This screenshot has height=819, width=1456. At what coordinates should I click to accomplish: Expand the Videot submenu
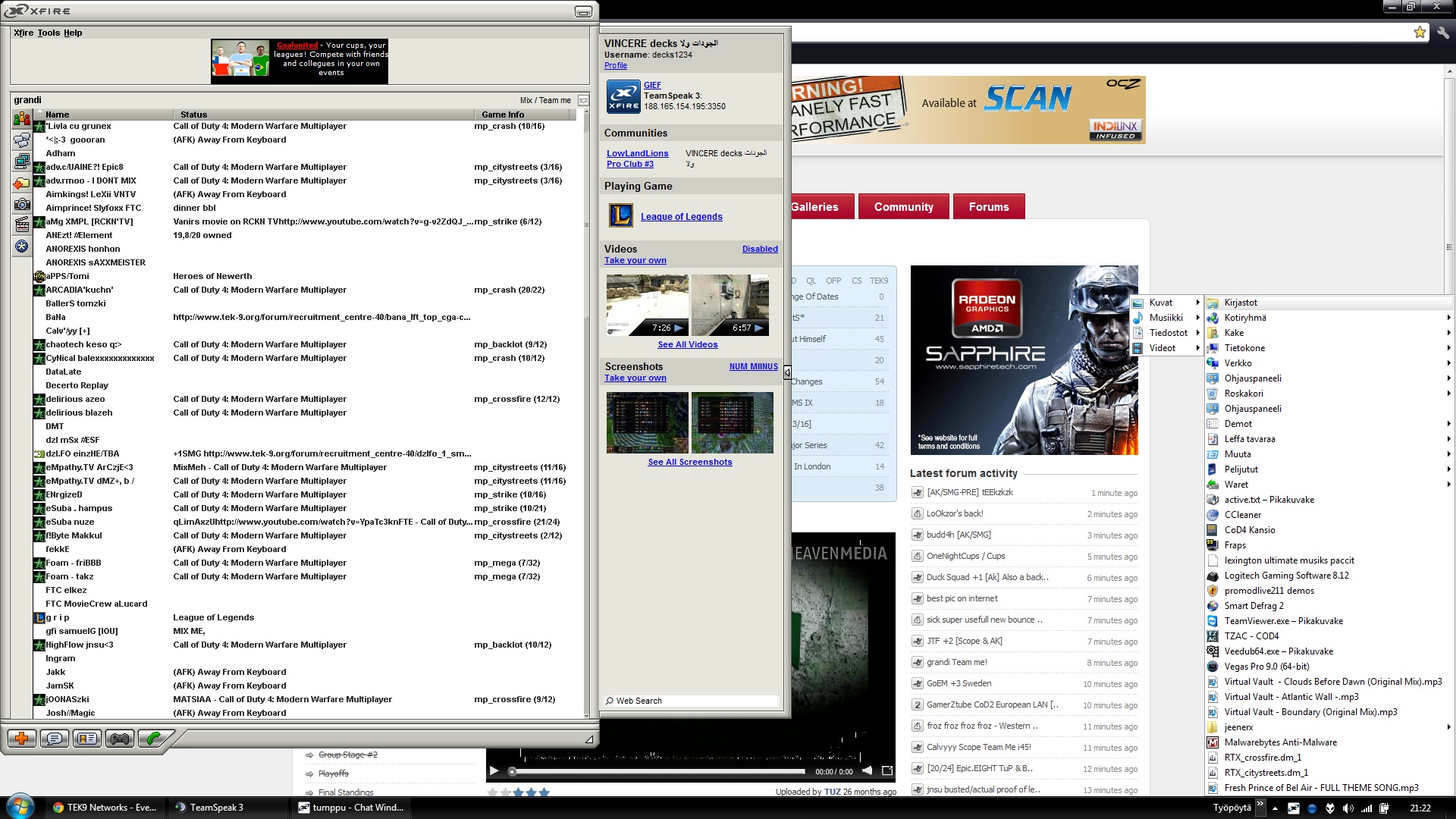pos(1166,348)
